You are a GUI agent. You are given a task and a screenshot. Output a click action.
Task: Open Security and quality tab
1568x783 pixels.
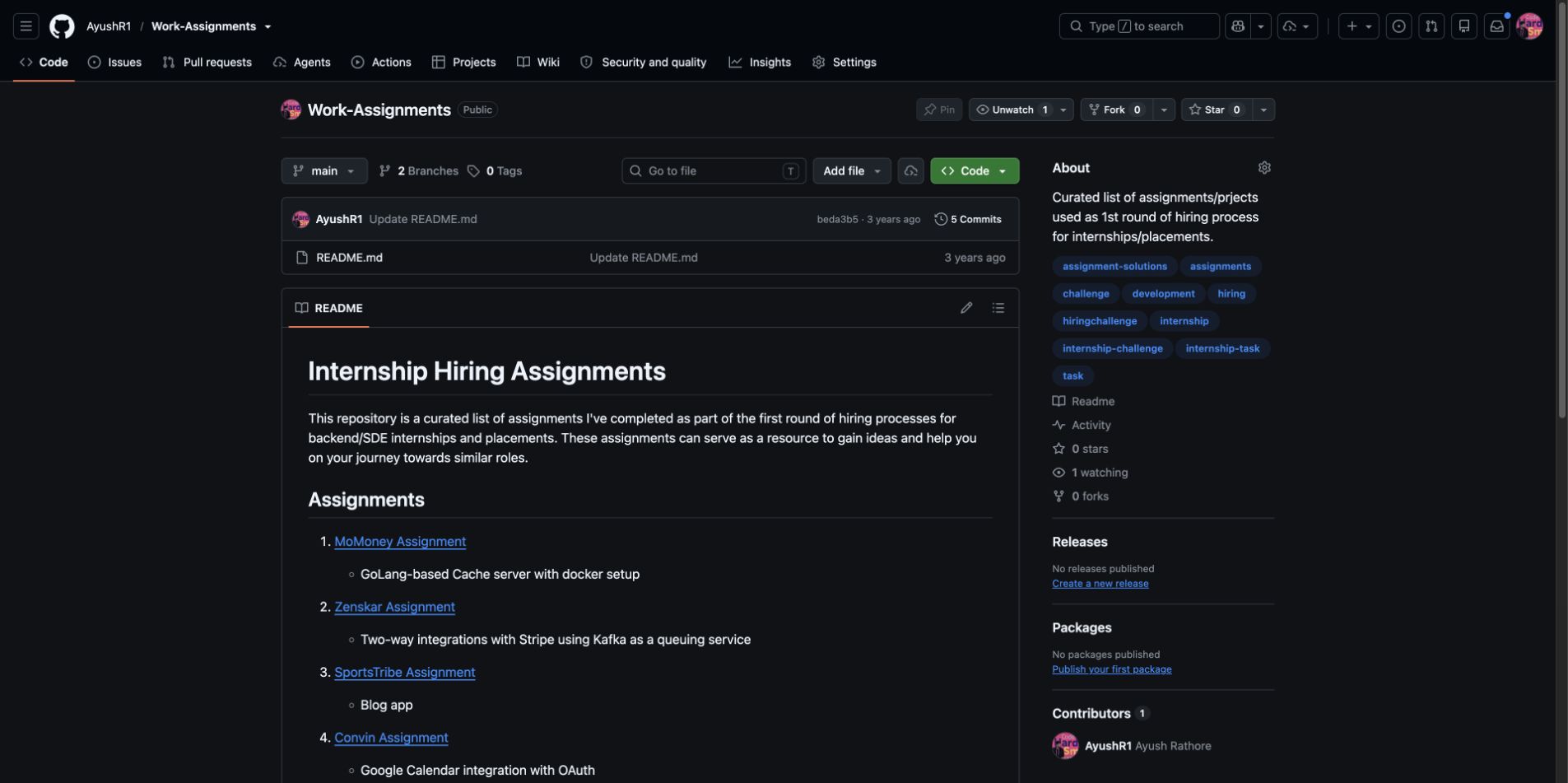pos(643,63)
